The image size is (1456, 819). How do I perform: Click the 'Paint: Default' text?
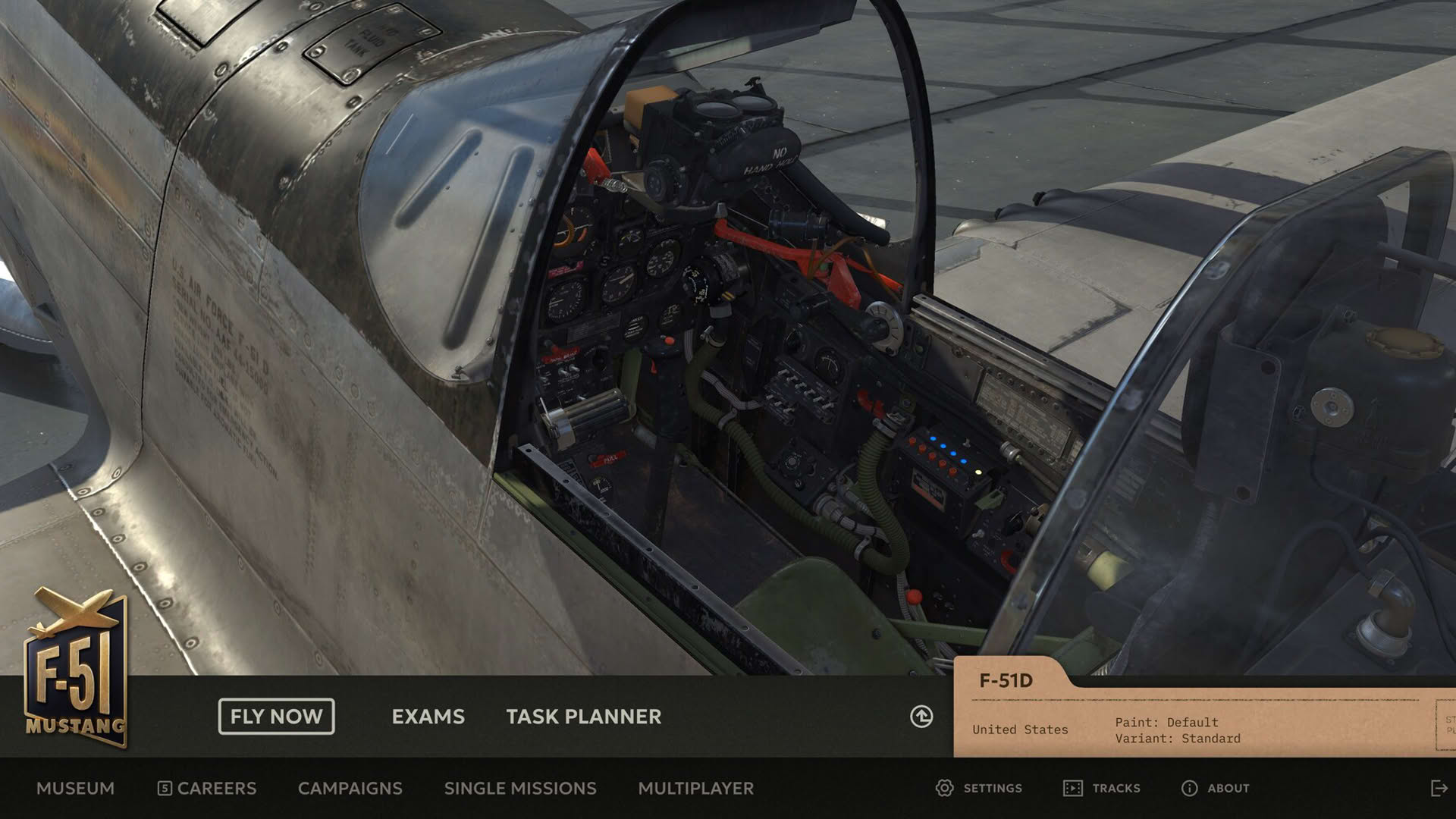pyautogui.click(x=1166, y=722)
